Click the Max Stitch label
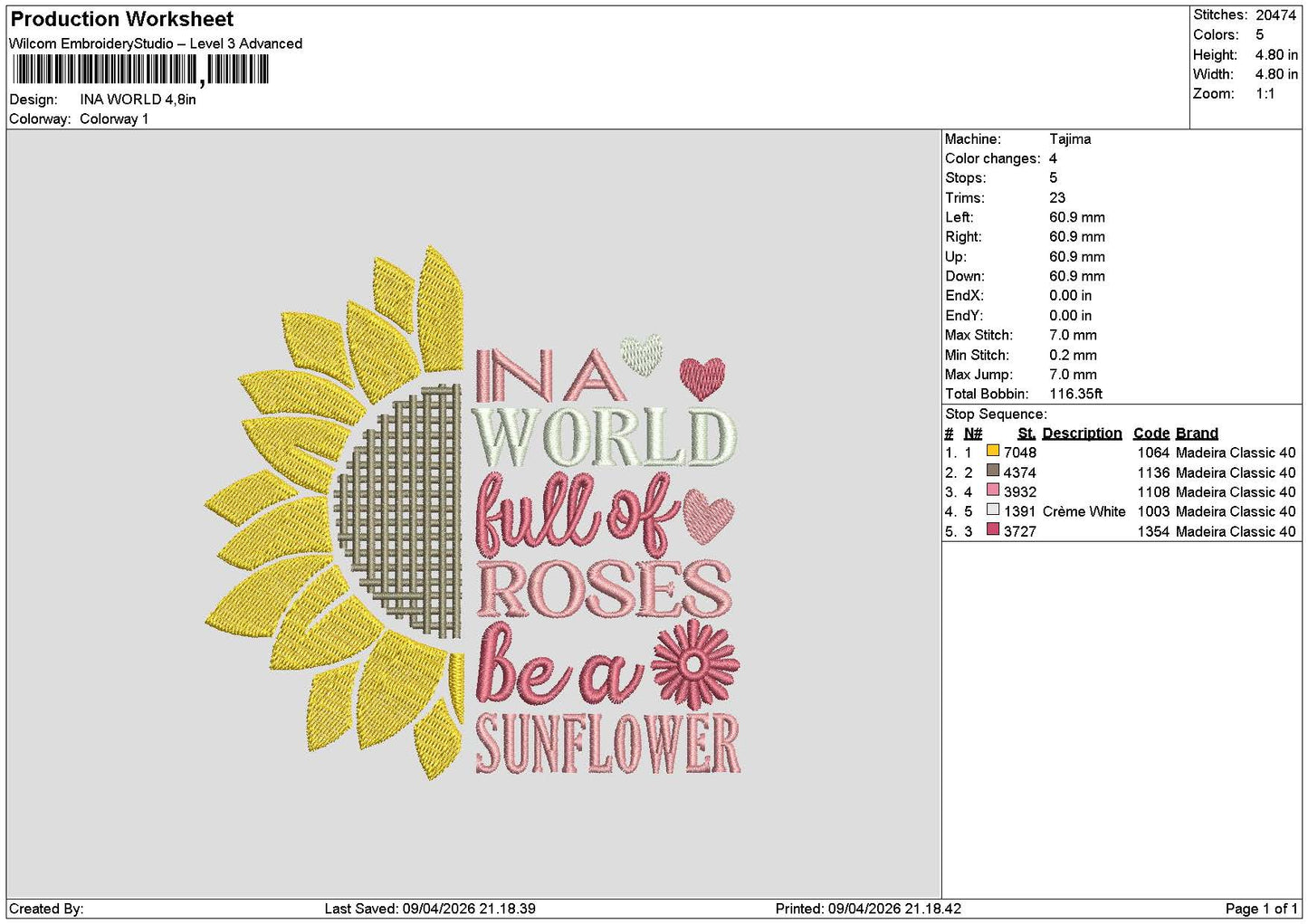 click(x=979, y=336)
